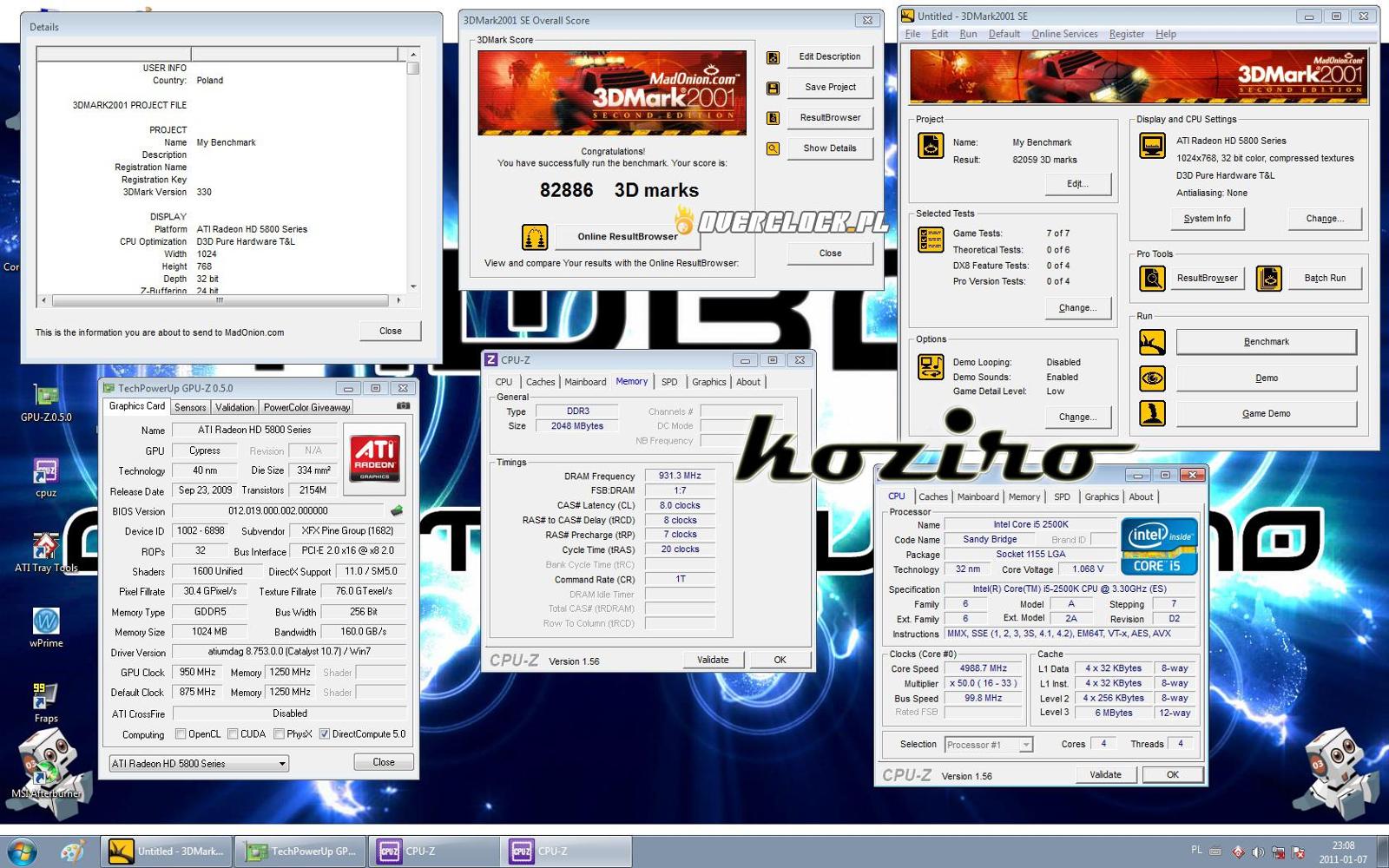
Task: Open the wPrime desktop icon
Action: click(x=46, y=628)
